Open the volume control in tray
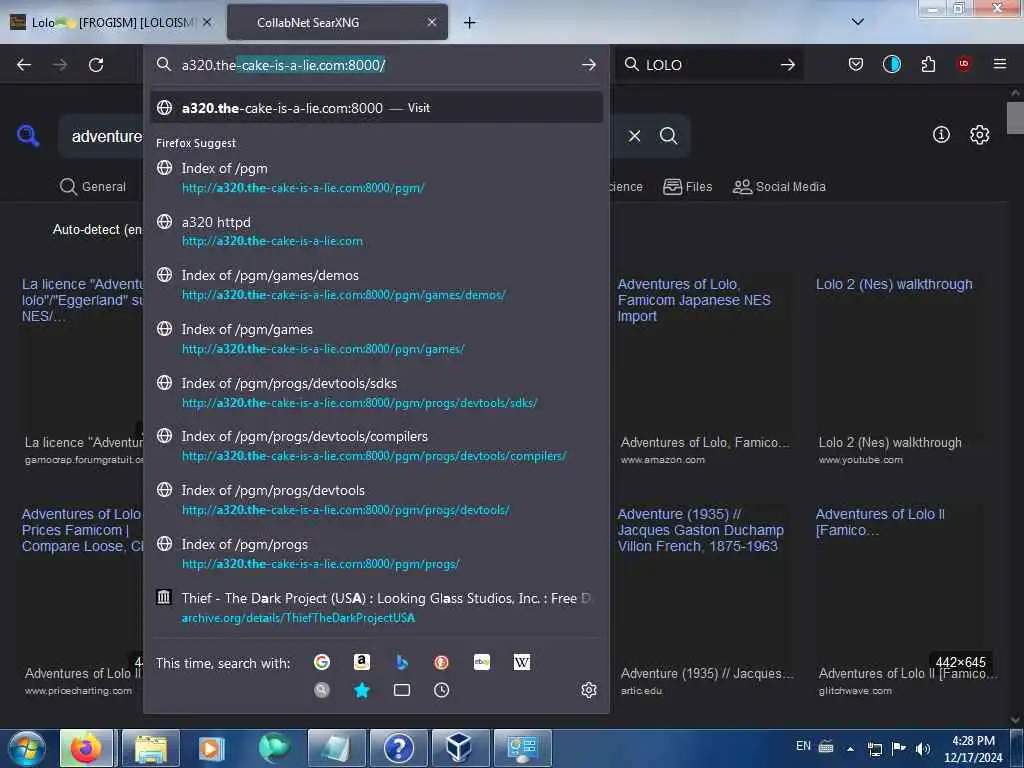 click(923, 748)
